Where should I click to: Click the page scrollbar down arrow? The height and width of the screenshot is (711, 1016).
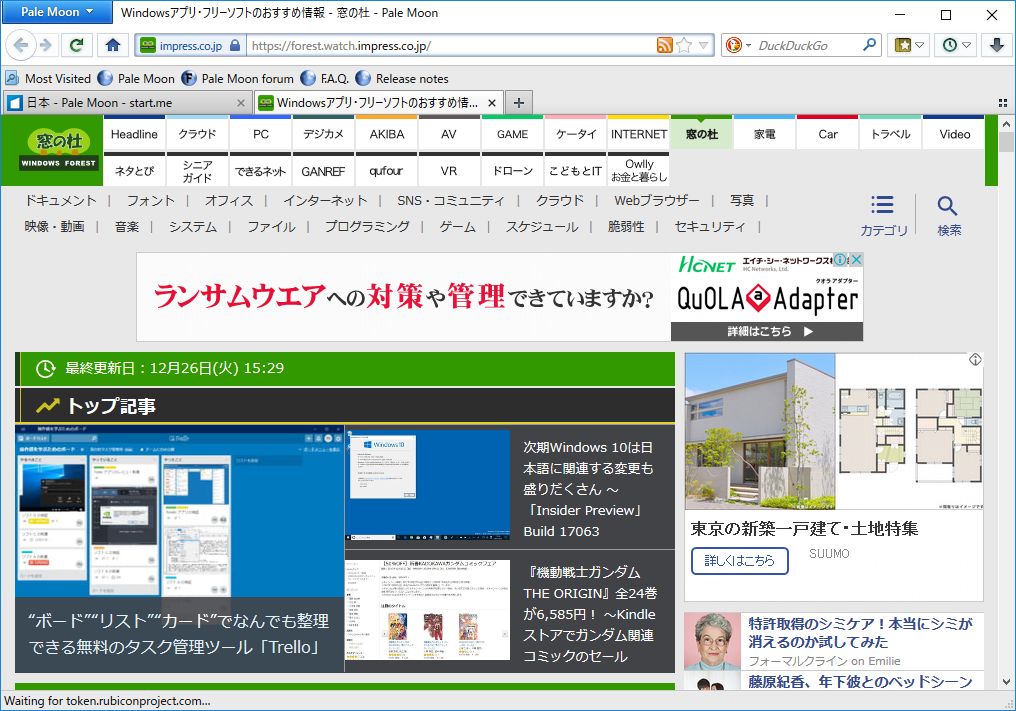click(1006, 682)
